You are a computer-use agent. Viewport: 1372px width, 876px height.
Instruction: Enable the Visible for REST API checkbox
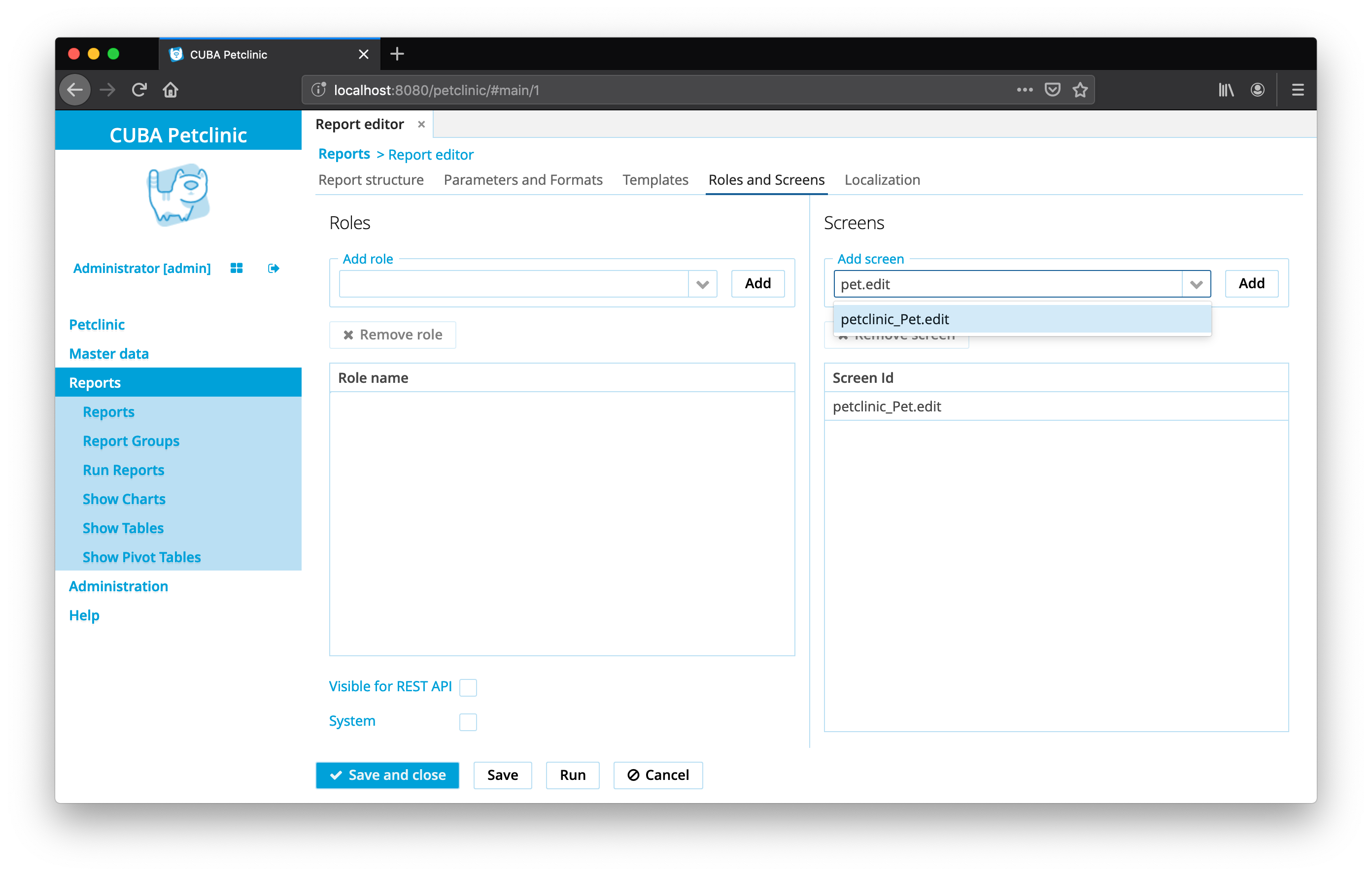[468, 687]
